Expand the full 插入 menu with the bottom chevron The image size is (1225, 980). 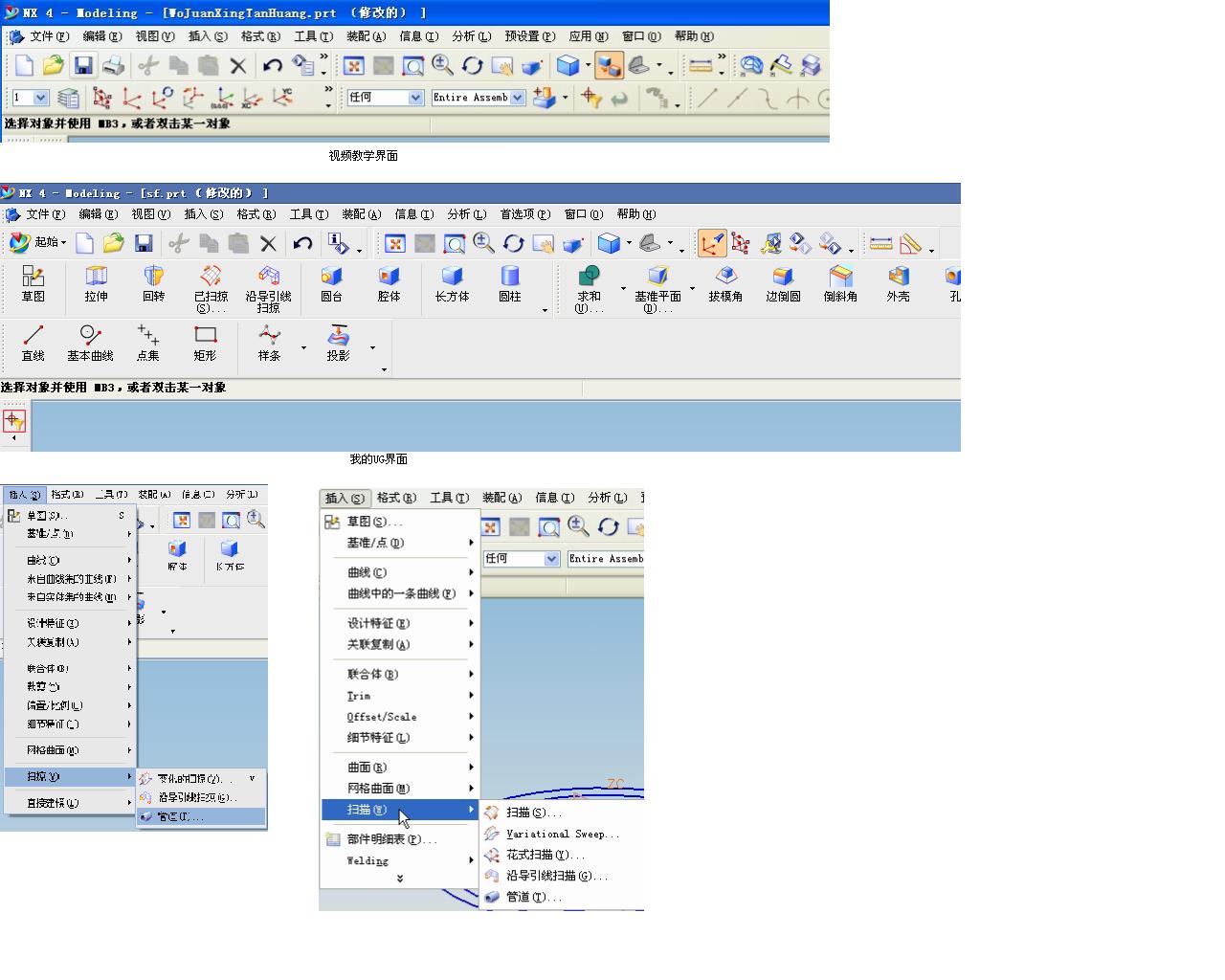tap(400, 879)
